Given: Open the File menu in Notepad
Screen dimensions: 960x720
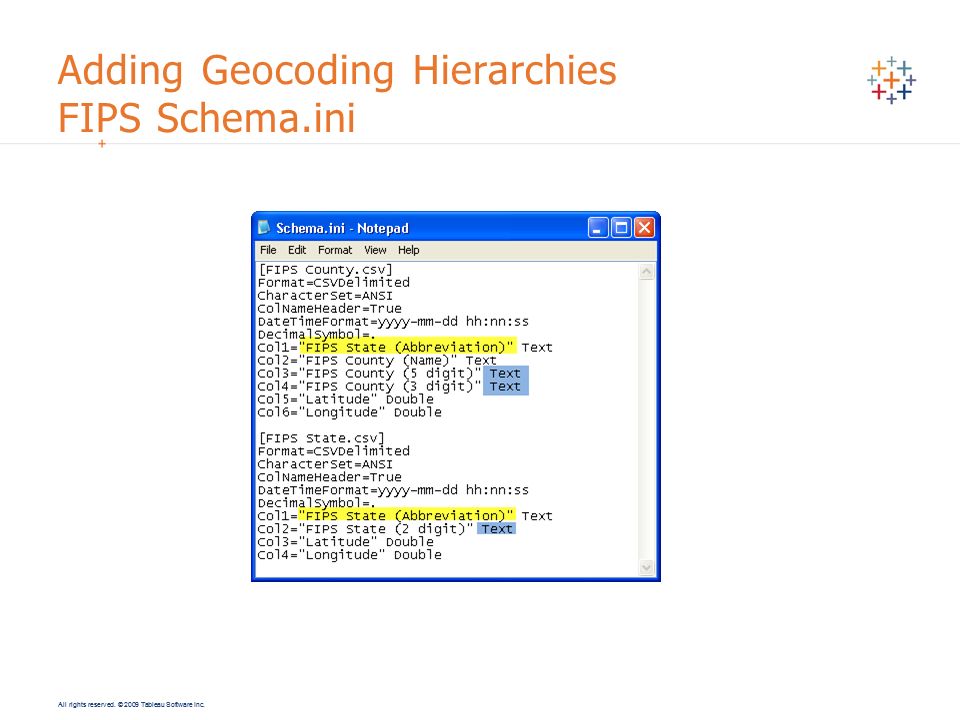Looking at the screenshot, I should [x=268, y=250].
